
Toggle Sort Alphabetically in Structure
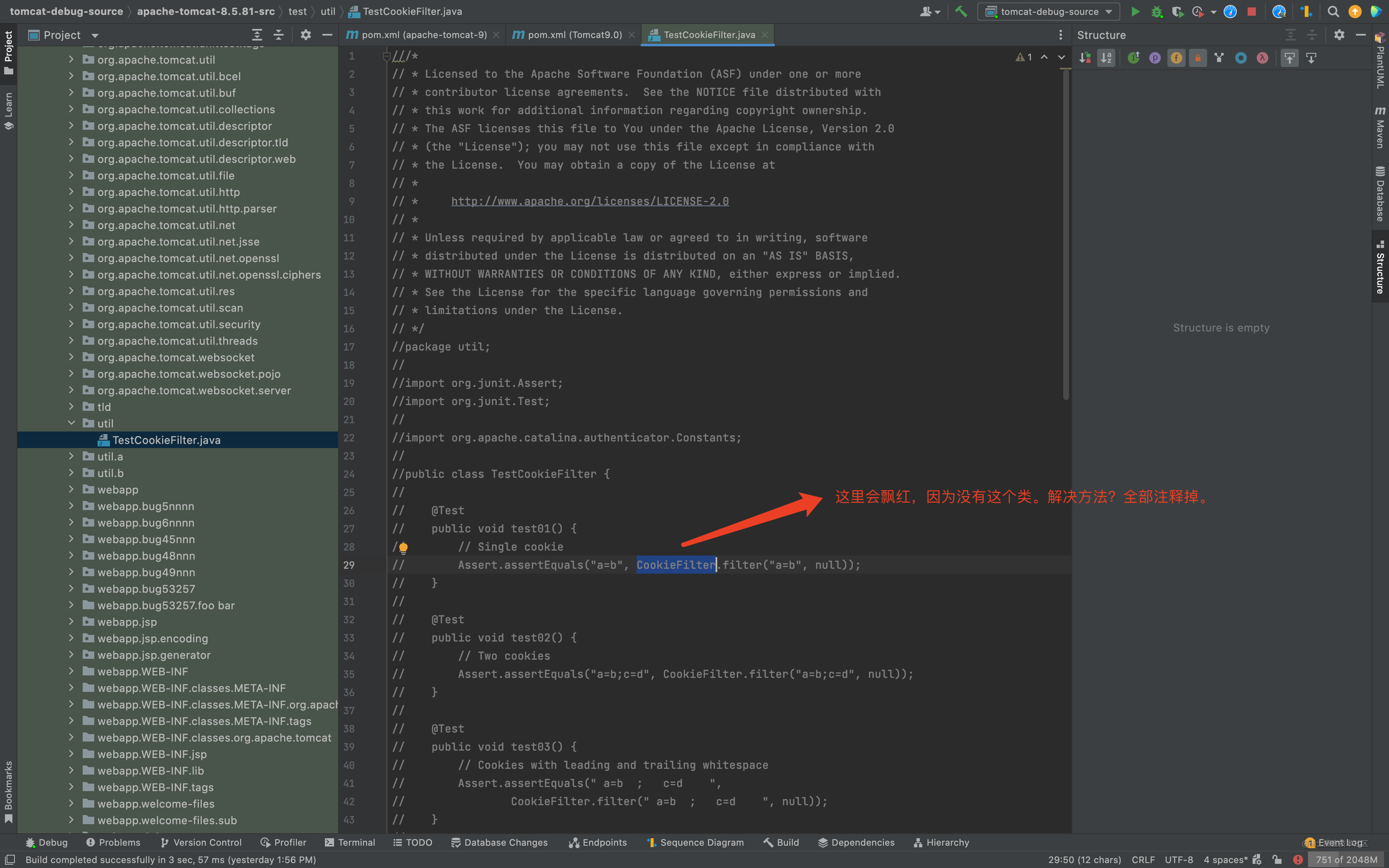pos(1106,58)
